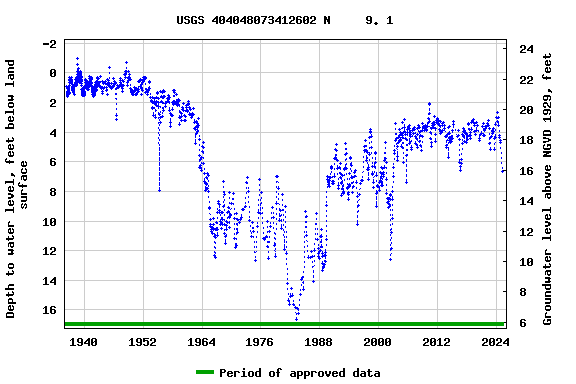Click the left axis depth value '14'
This screenshot has width=576, height=384.
[50, 281]
